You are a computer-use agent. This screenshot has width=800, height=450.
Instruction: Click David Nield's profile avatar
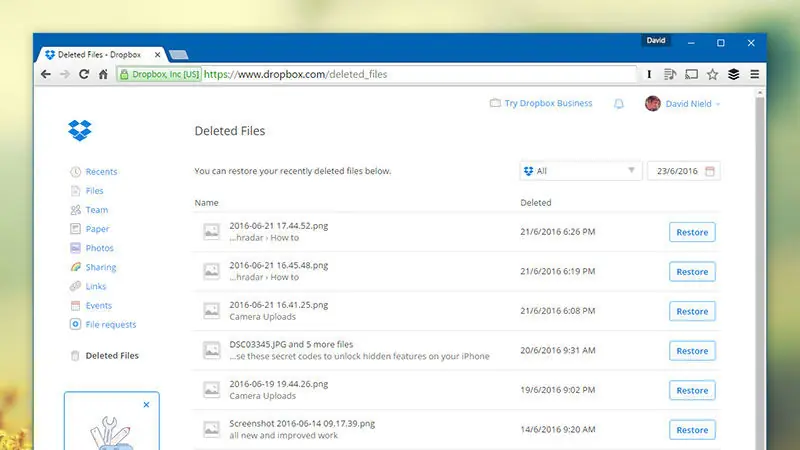pos(653,104)
